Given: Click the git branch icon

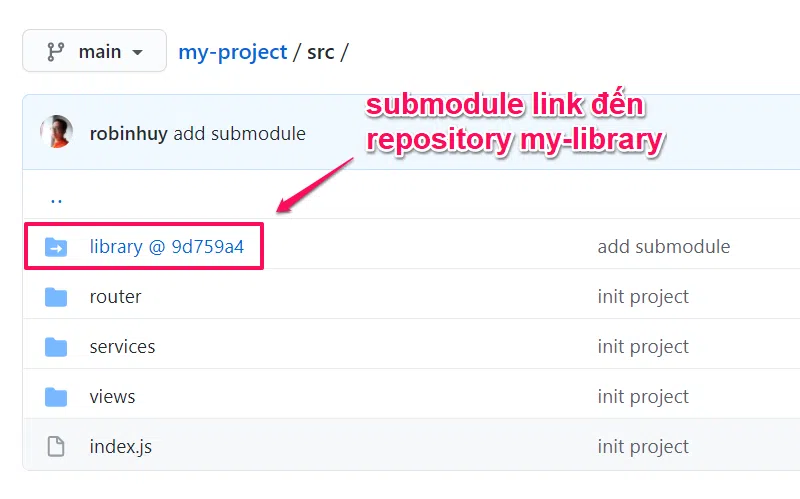Looking at the screenshot, I should [56, 51].
